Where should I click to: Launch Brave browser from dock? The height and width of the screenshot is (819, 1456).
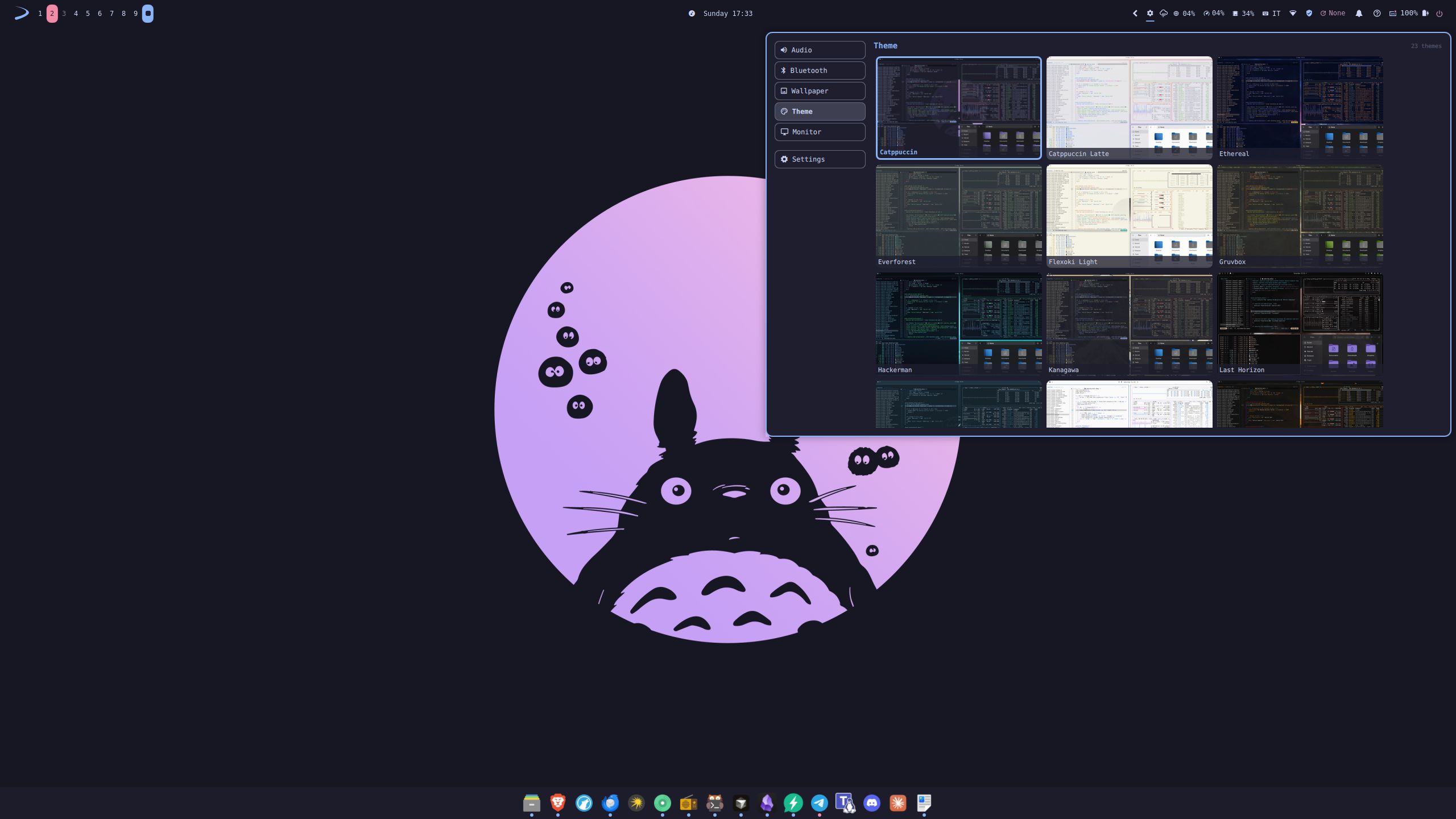coord(558,803)
